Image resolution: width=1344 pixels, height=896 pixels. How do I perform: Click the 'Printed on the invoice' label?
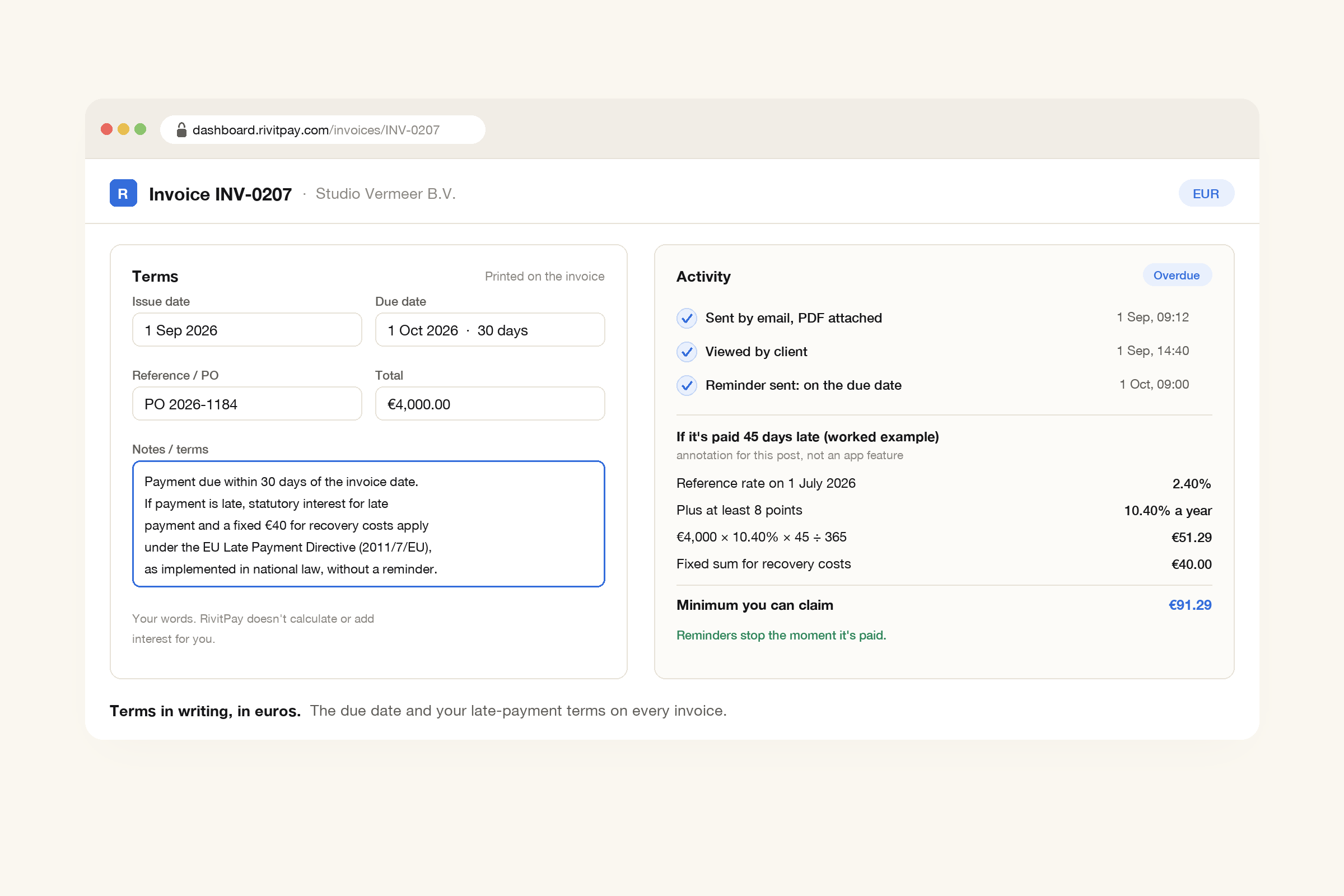click(x=544, y=277)
